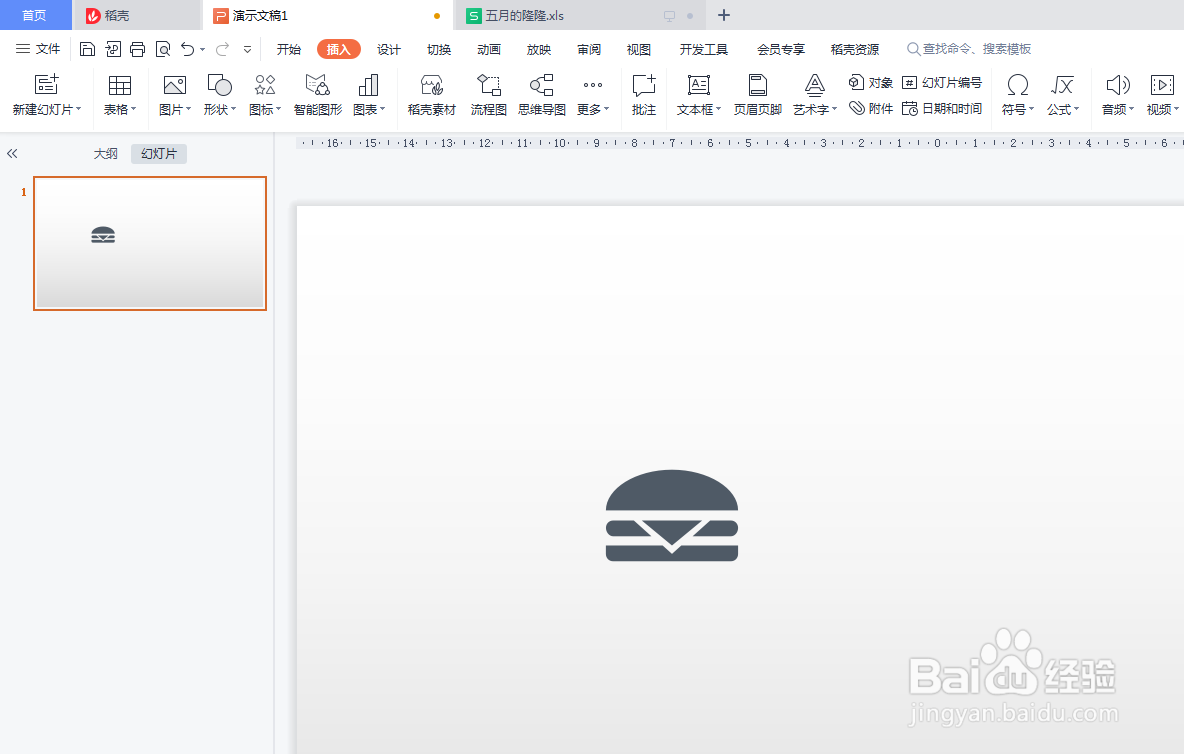This screenshot has width=1184, height=754.
Task: Switch to the 审阅 (Review) tab
Action: (x=589, y=49)
